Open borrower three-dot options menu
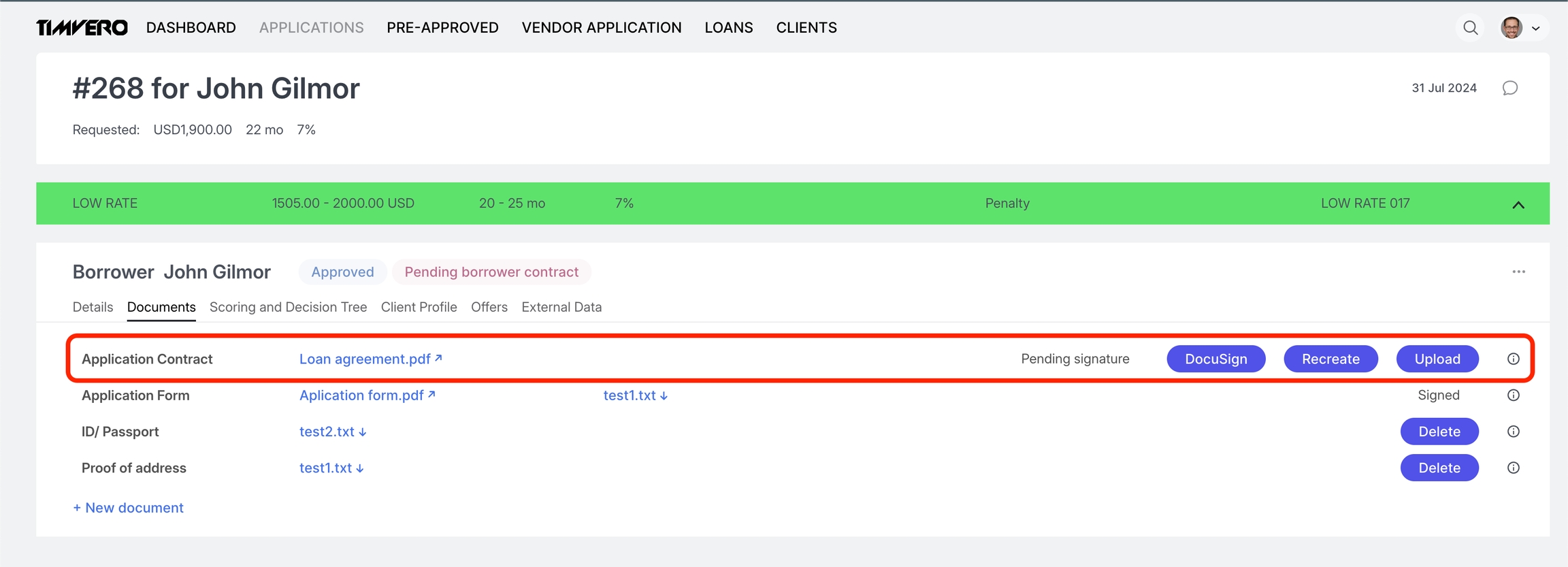 point(1518,272)
